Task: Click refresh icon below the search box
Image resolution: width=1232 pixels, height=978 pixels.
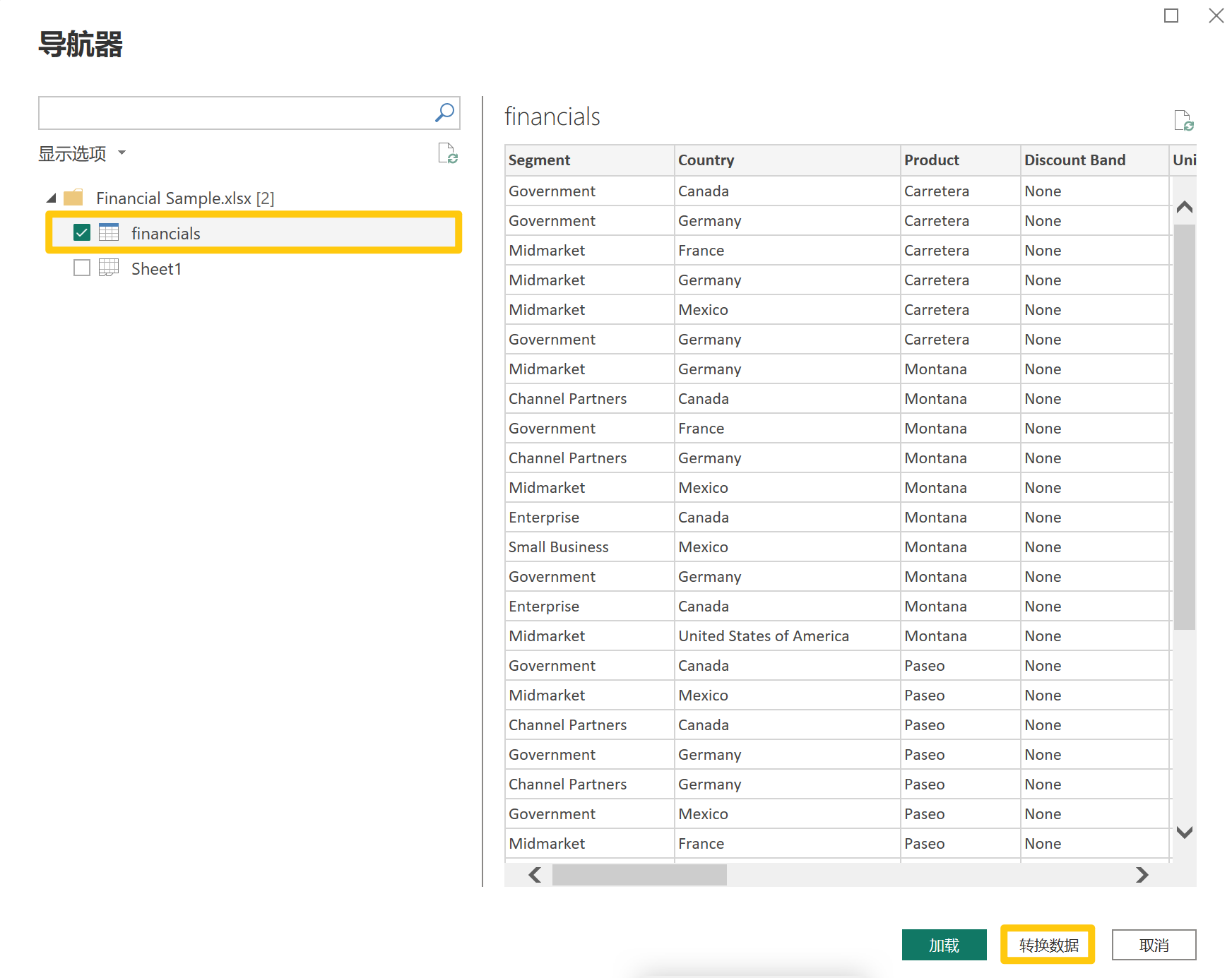Action: click(x=448, y=153)
